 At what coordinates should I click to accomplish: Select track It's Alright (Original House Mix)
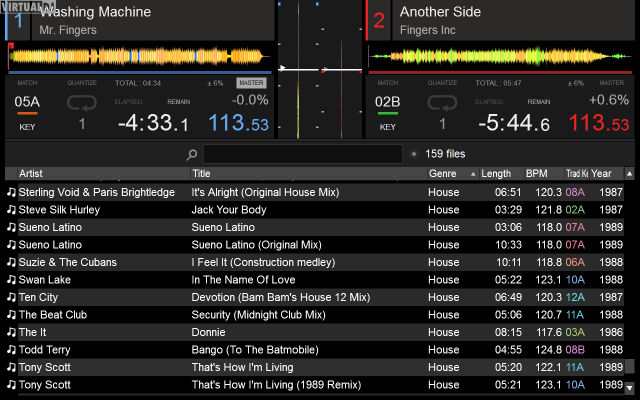(x=265, y=192)
